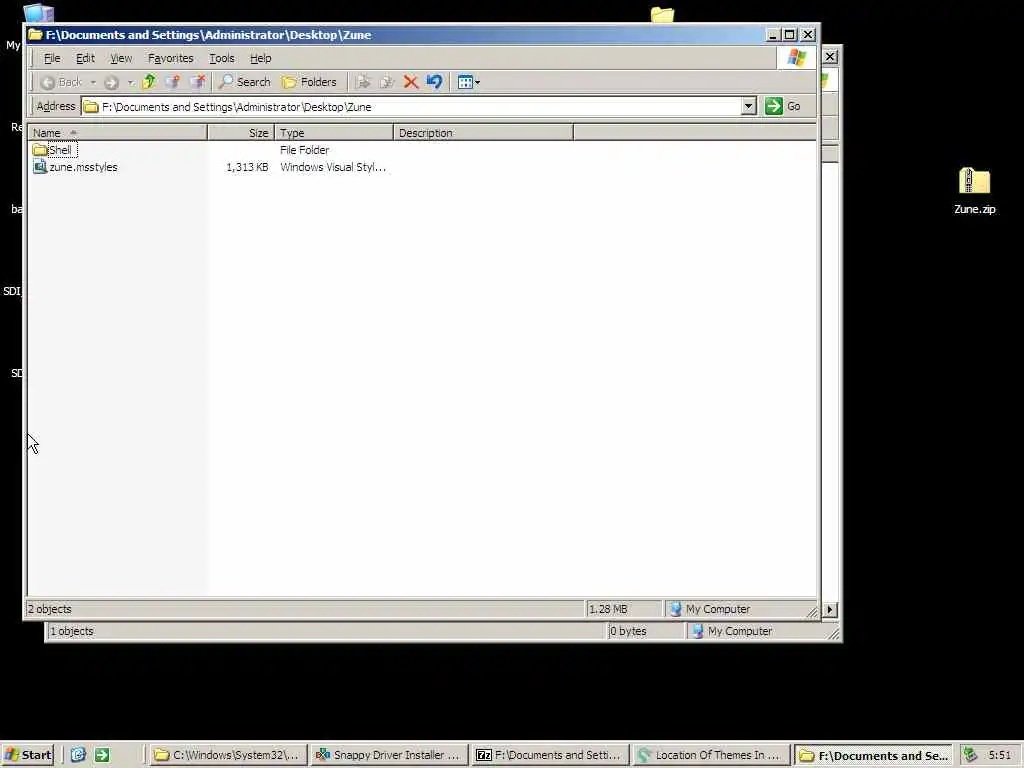
Task: Click the active F:\Documents and Se... taskbar button
Action: pyautogui.click(x=873, y=755)
